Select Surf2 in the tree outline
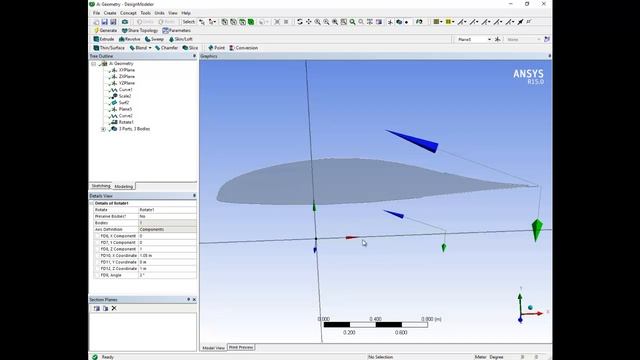Viewport: 640px width, 360px height. point(124,103)
